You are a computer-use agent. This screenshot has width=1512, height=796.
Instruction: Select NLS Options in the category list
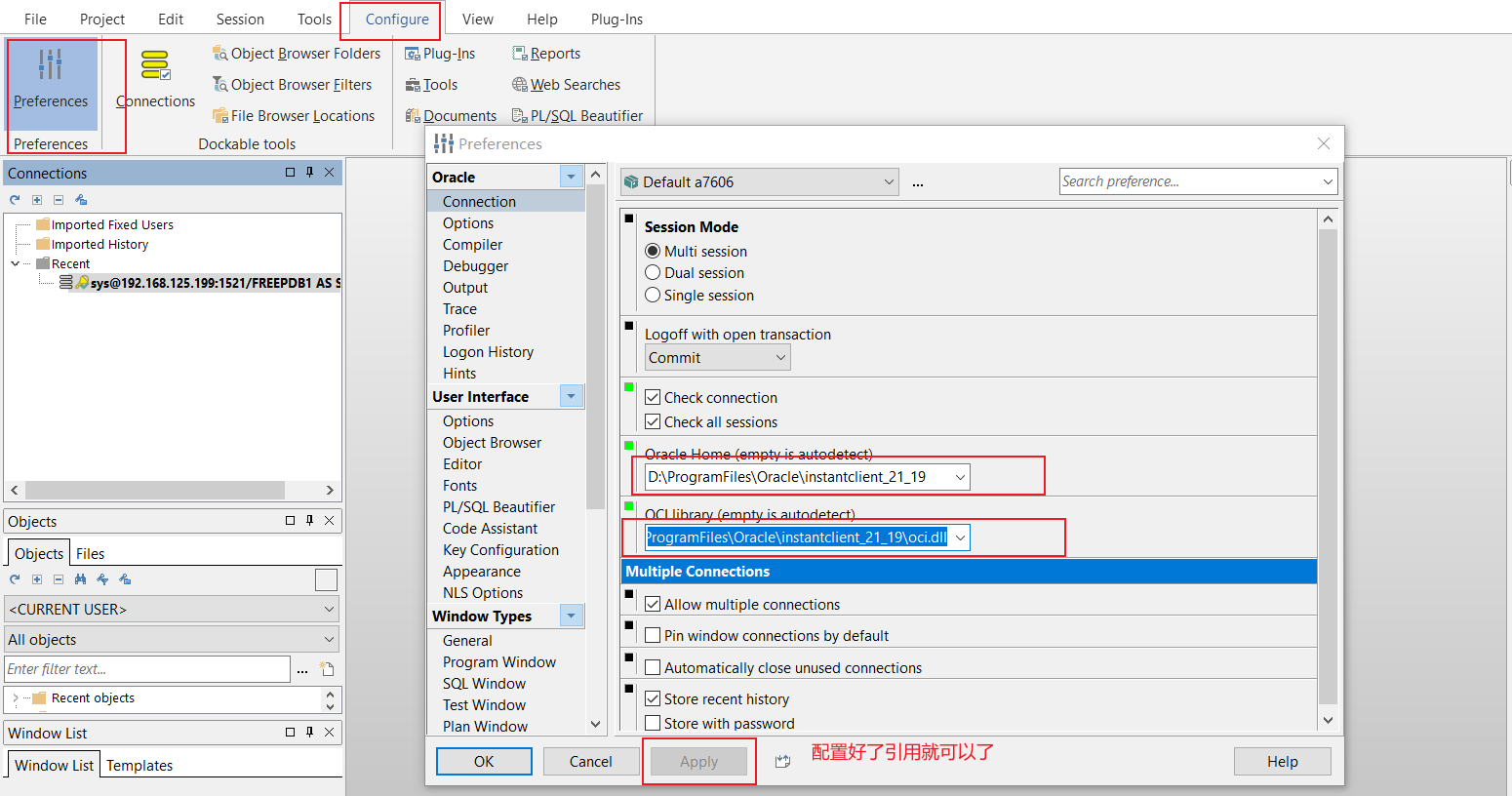(483, 592)
